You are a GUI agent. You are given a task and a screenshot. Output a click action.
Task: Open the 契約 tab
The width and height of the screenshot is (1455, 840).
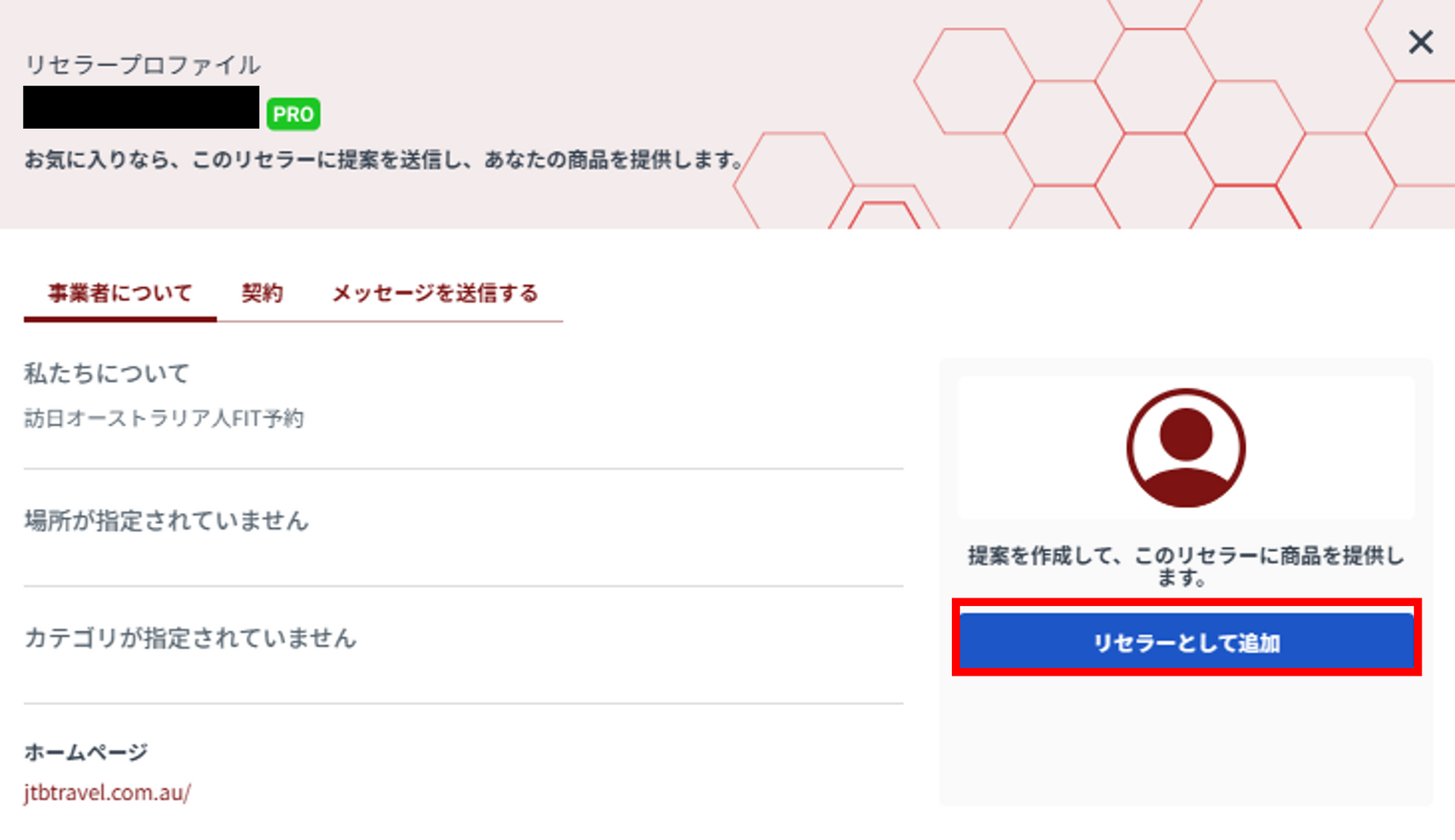click(x=261, y=293)
